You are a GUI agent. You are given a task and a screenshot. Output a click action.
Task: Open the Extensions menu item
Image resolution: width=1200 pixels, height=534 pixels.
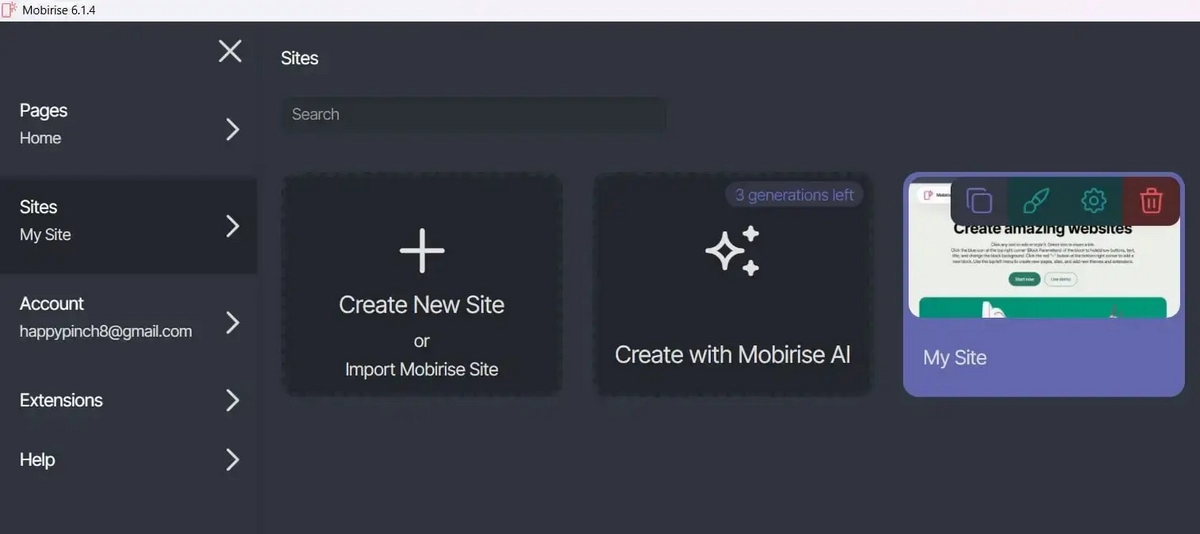[61, 400]
